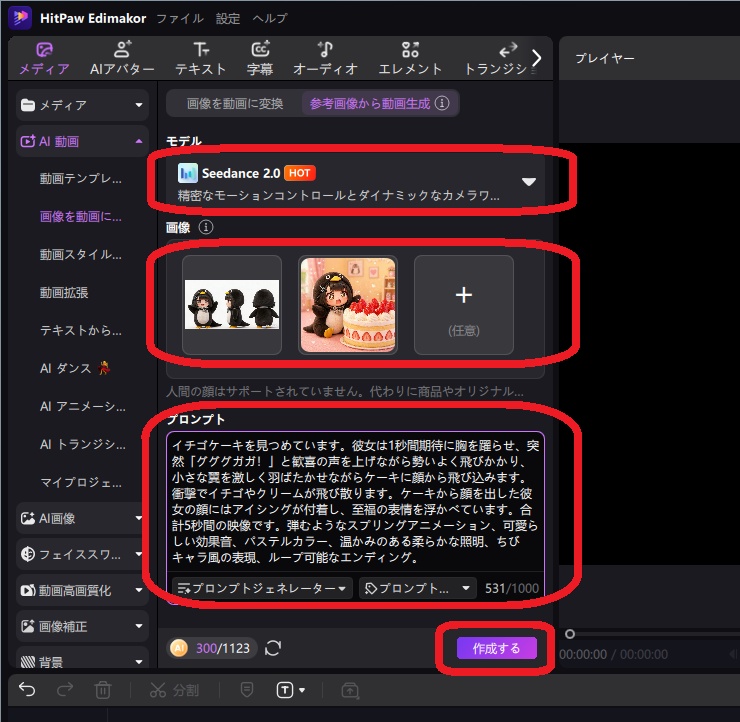Click info icon beside 参考画像から動画生成

tap(442, 103)
